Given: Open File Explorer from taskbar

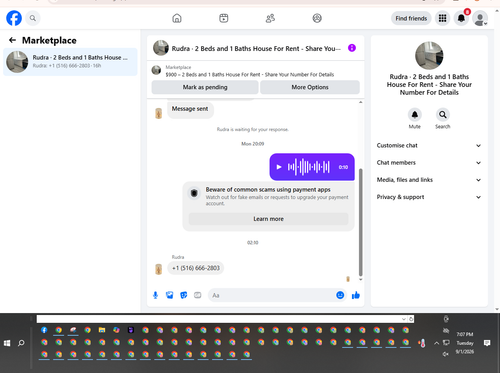Looking at the screenshot, I should click(102, 330).
